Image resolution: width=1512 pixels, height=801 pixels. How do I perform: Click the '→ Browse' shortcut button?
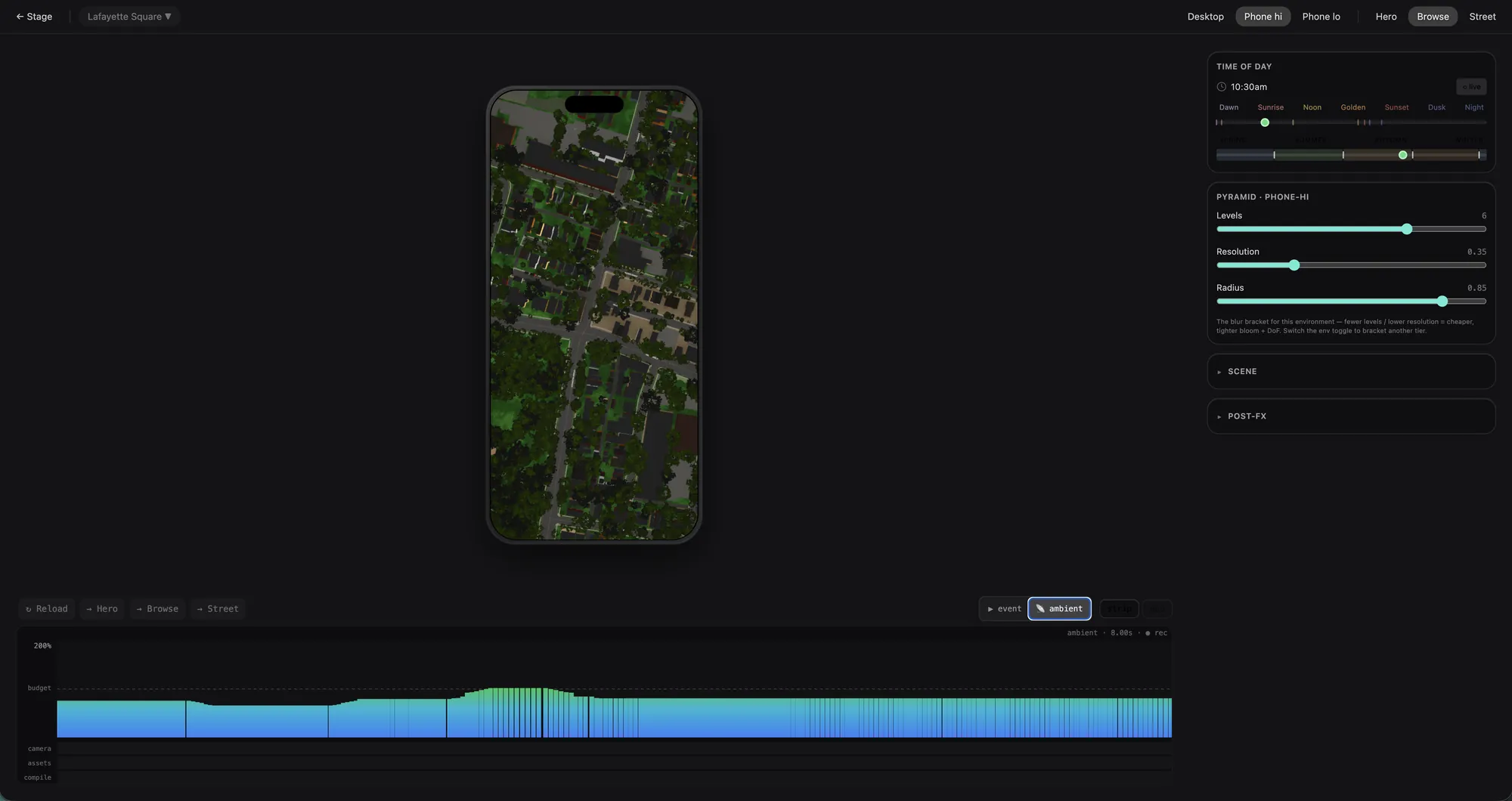(x=157, y=609)
